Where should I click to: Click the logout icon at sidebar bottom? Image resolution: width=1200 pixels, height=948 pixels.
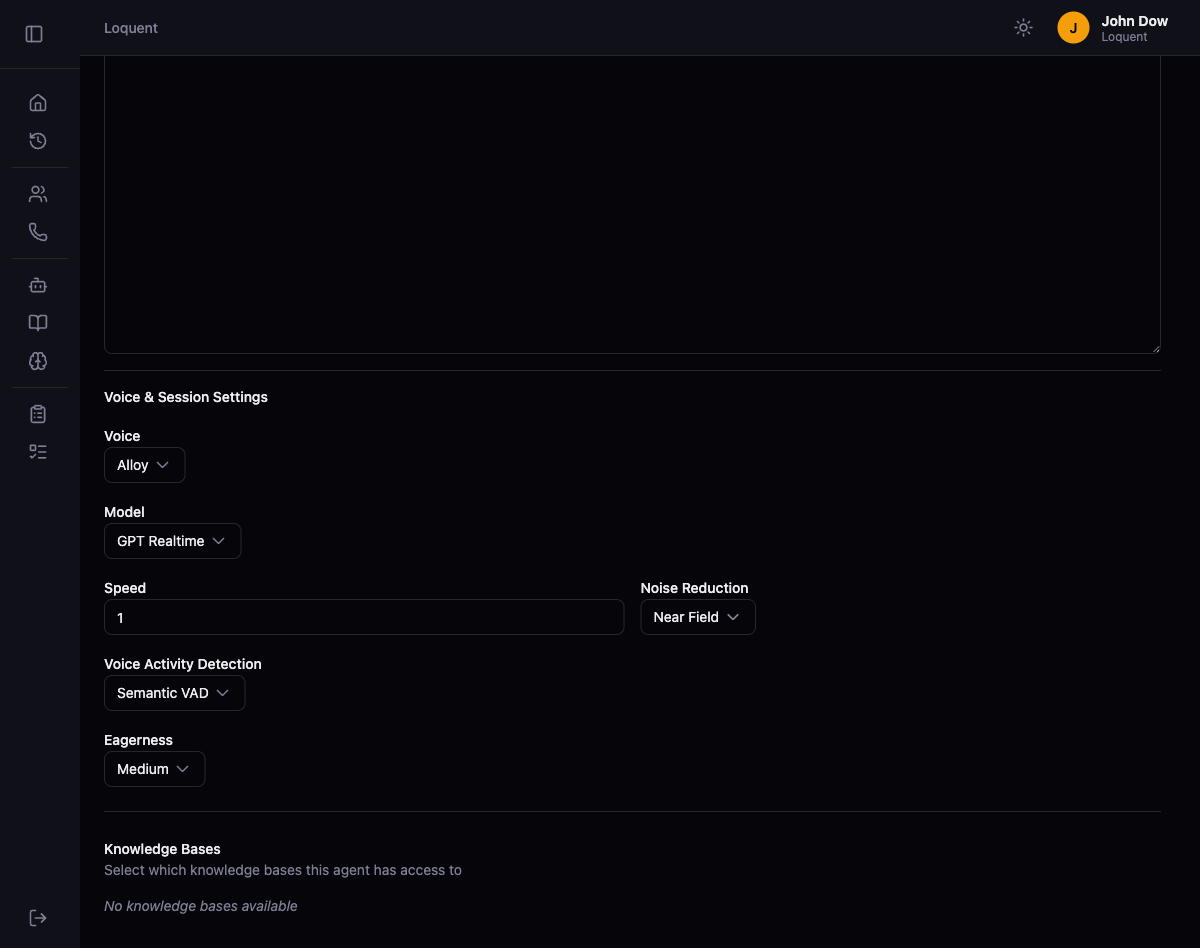pos(38,917)
